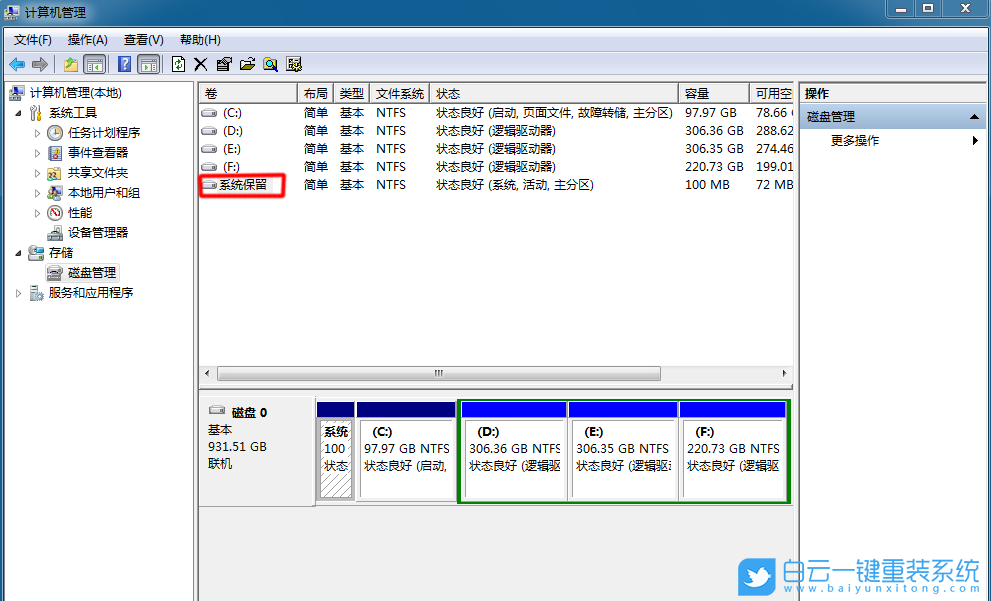The height and width of the screenshot is (601, 991).
Task: Open the 操作(A) menu
Action: pyautogui.click(x=88, y=39)
